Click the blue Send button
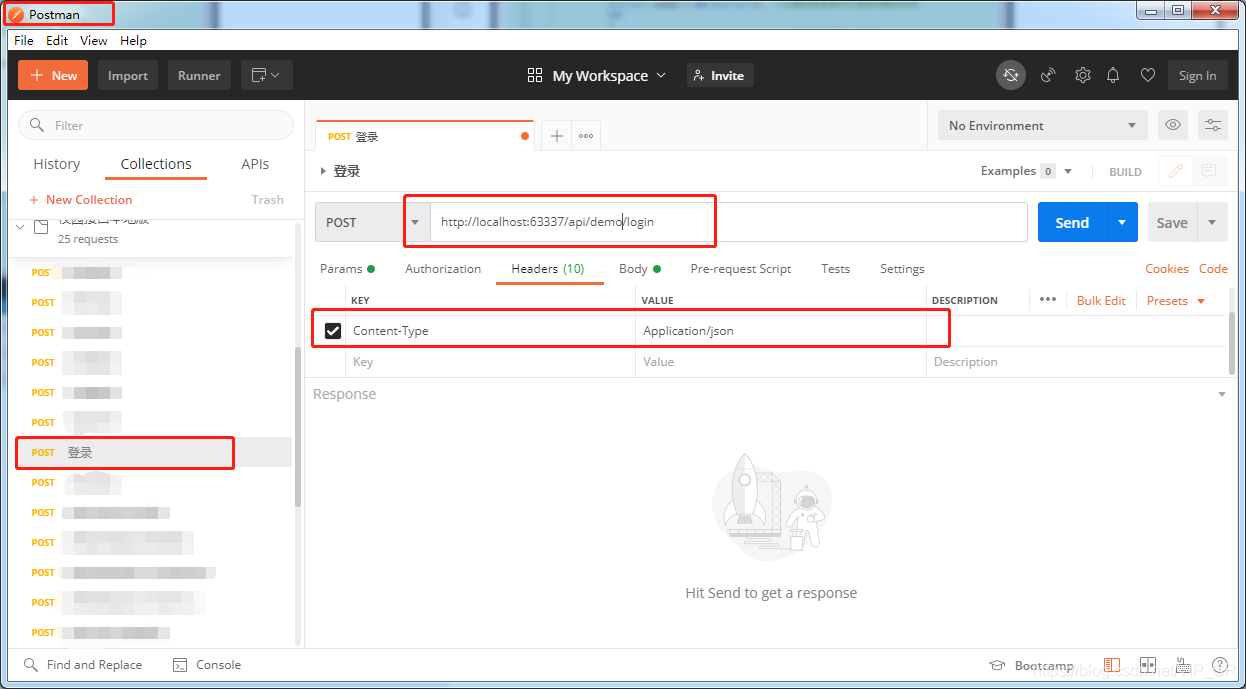The height and width of the screenshot is (689, 1246). click(x=1072, y=222)
